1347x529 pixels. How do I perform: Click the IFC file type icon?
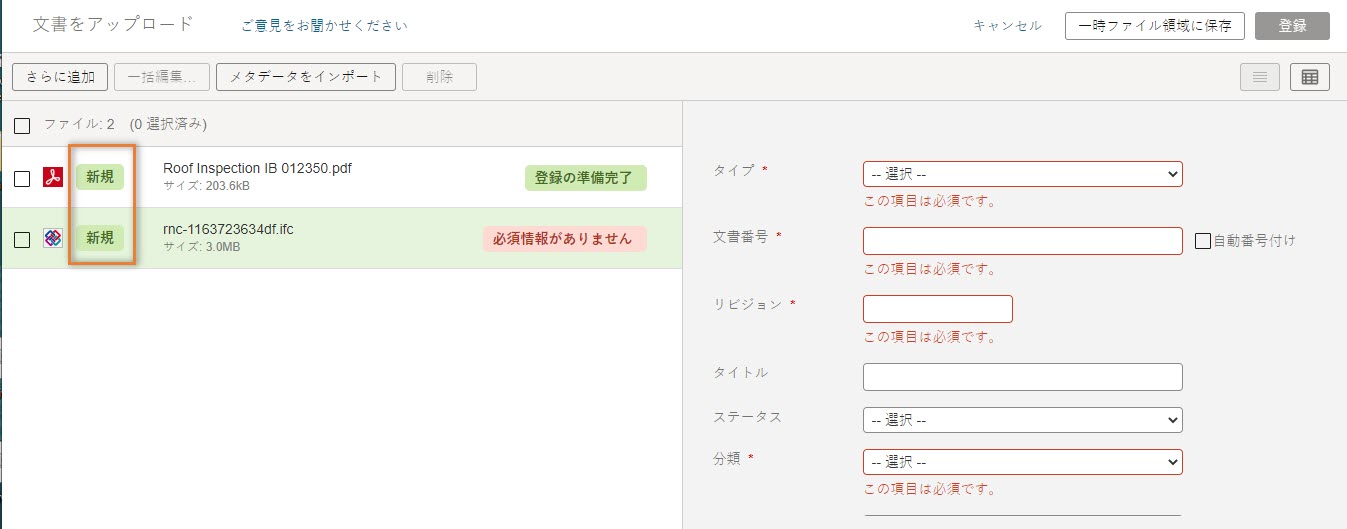(x=53, y=239)
